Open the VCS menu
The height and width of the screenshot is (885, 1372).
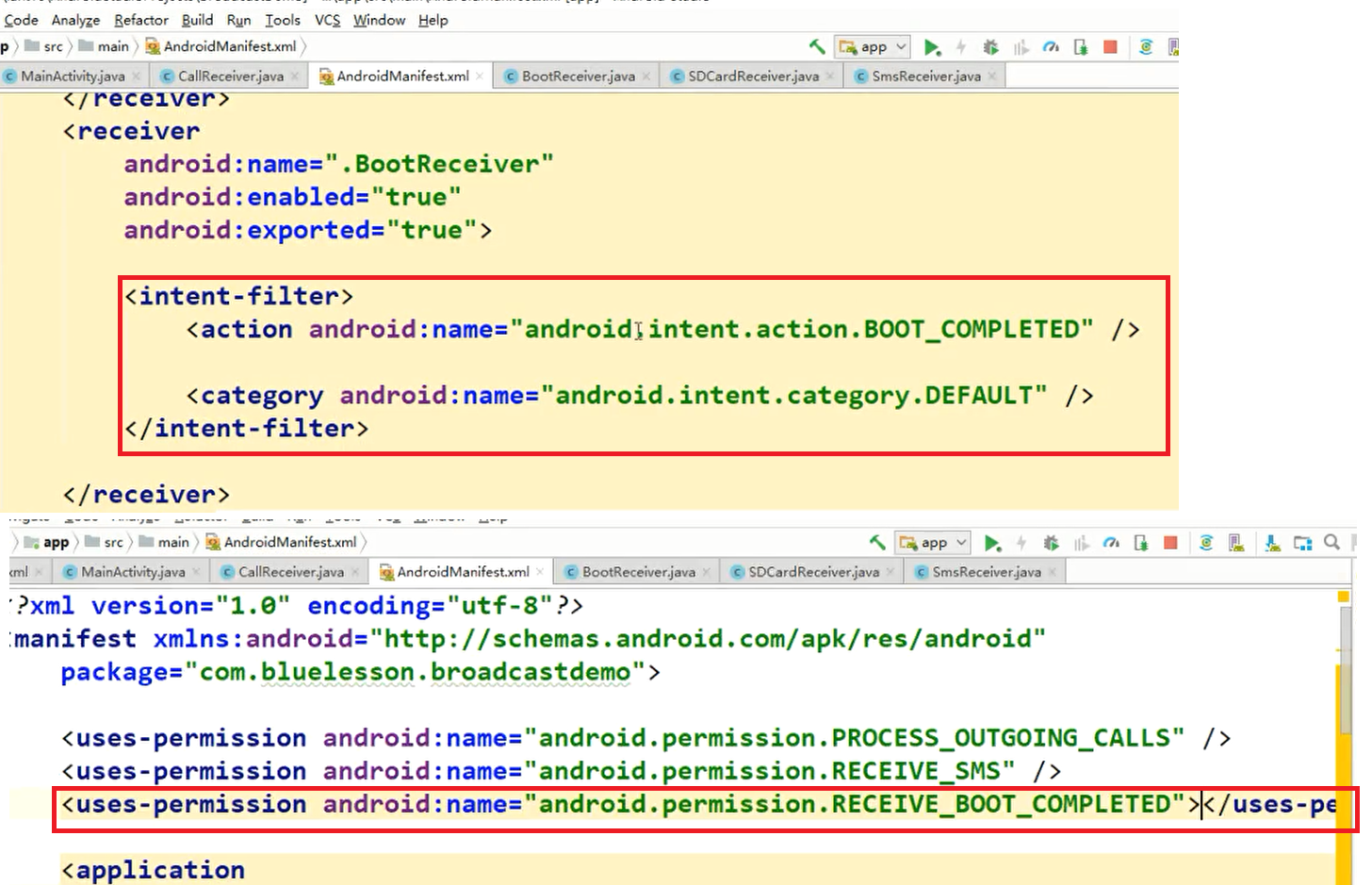pos(327,20)
